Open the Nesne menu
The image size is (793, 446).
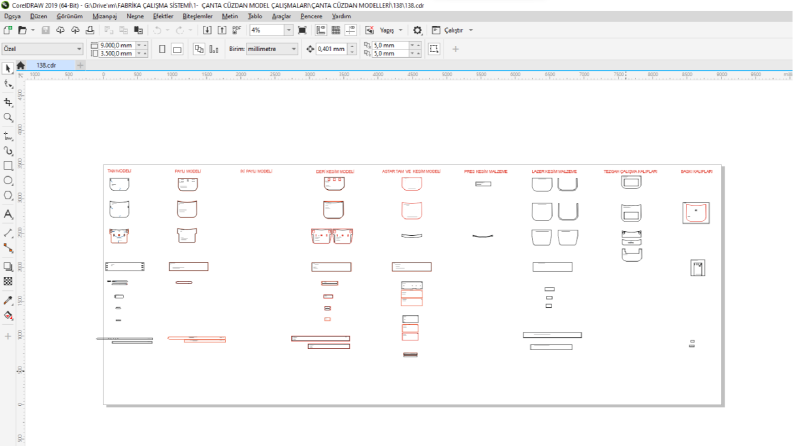pos(135,16)
